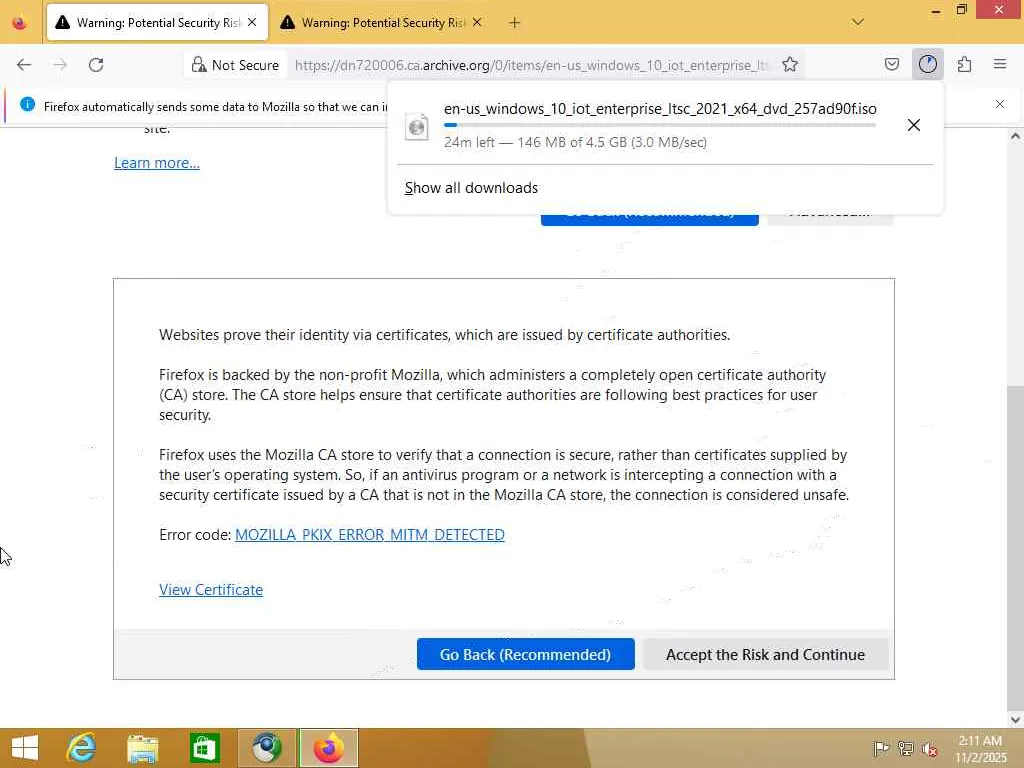Open the globe app on the taskbar
This screenshot has width=1024, height=768.
point(266,748)
